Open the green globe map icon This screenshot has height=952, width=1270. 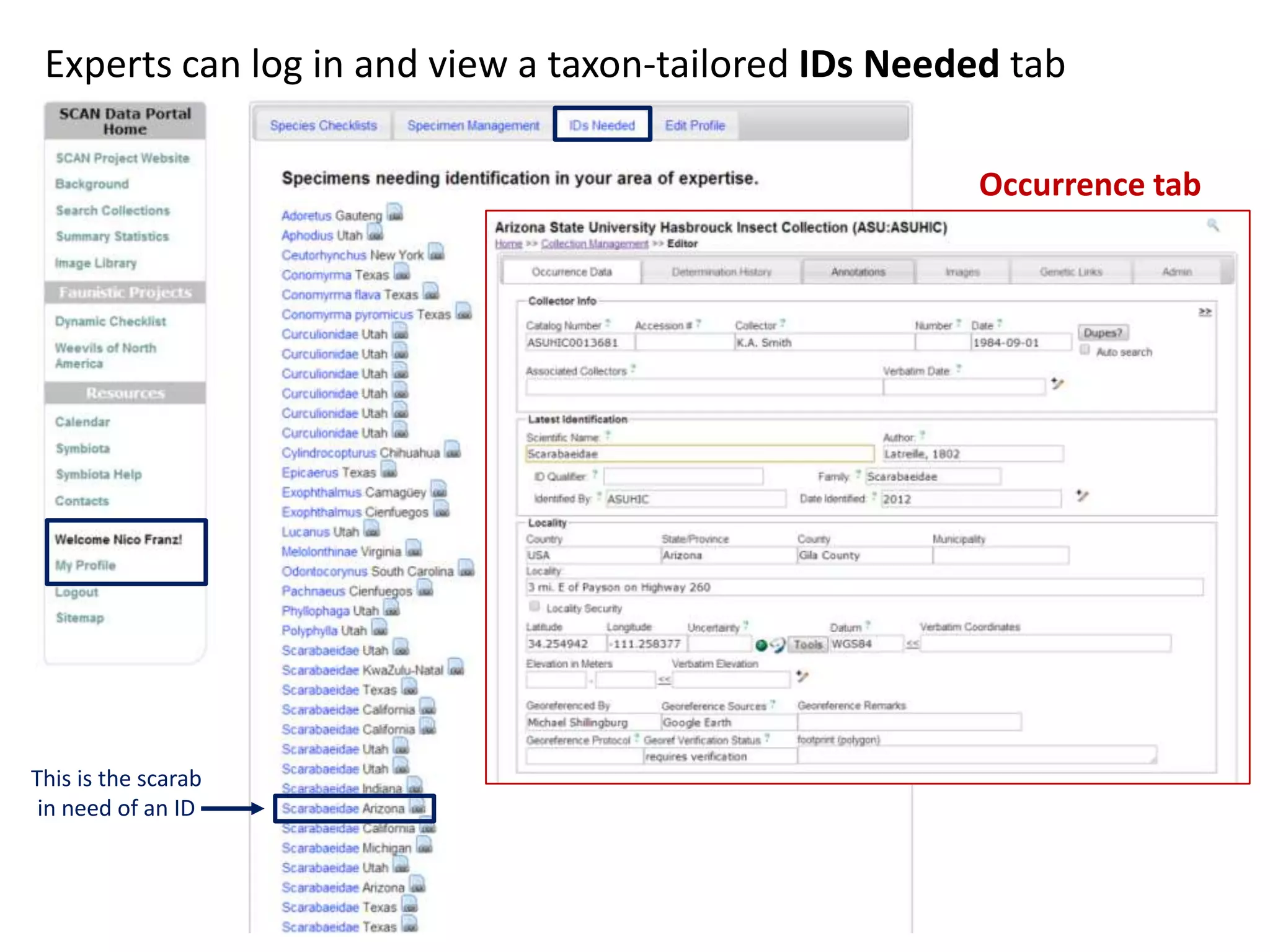(x=762, y=645)
